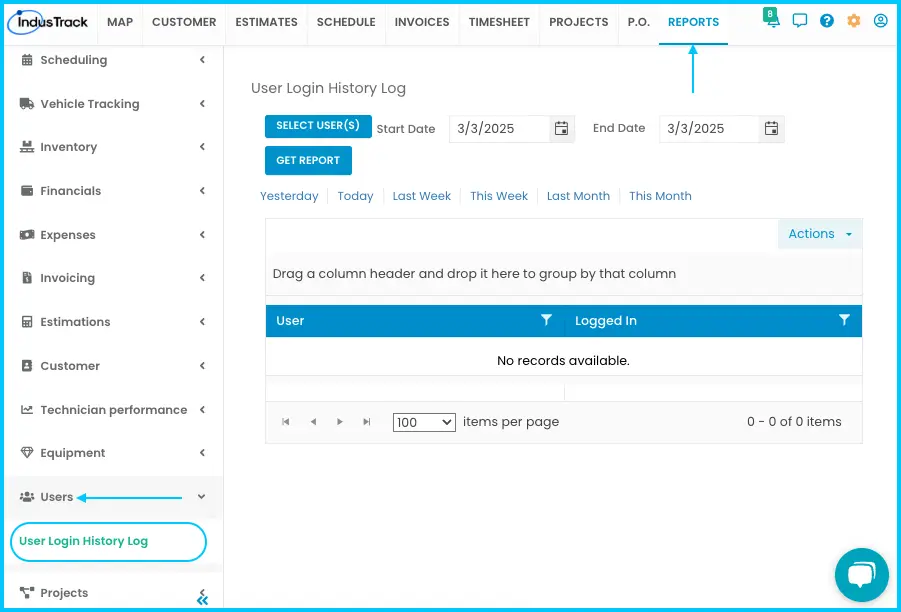This screenshot has height=612, width=901.
Task: Click the Inventory icon in sidebar
Action: (x=27, y=147)
